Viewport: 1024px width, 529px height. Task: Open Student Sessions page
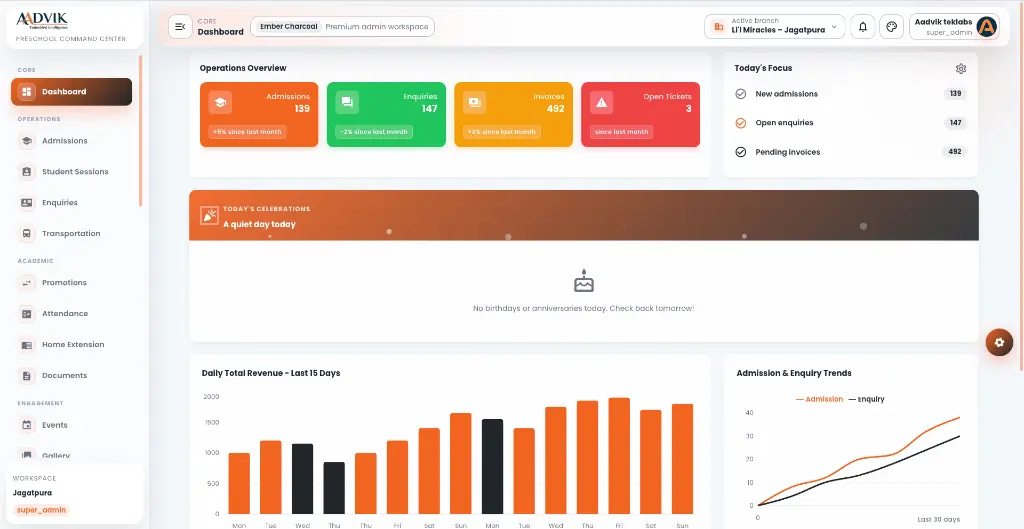[71, 172]
